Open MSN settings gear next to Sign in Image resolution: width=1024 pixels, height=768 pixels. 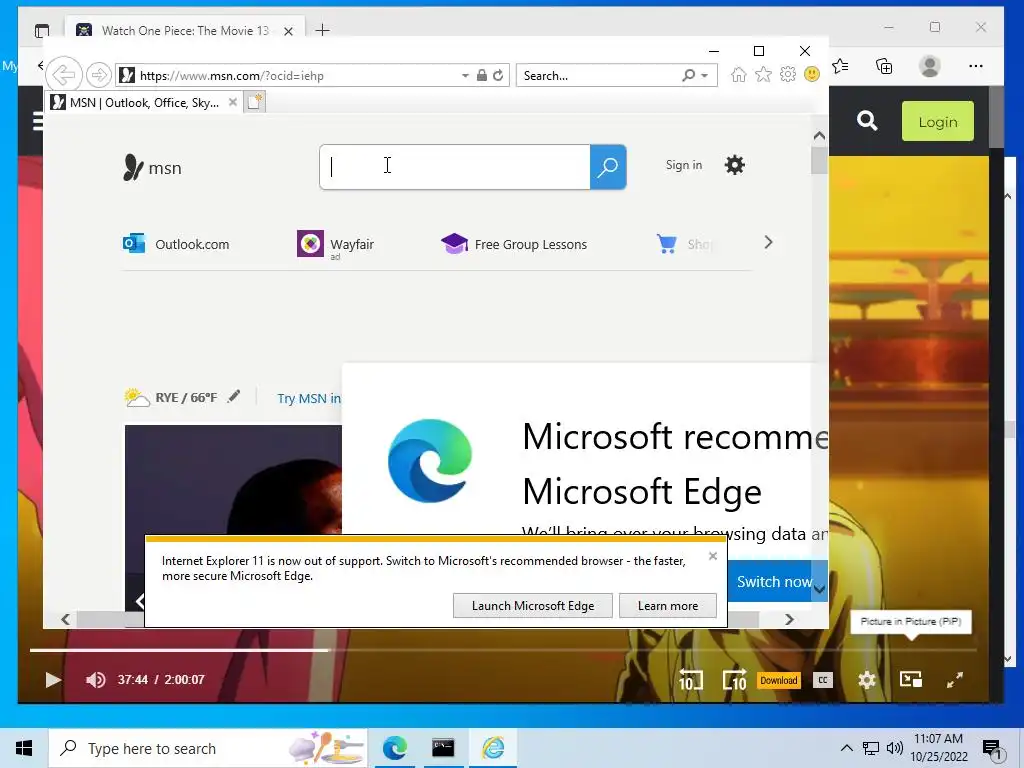735,165
